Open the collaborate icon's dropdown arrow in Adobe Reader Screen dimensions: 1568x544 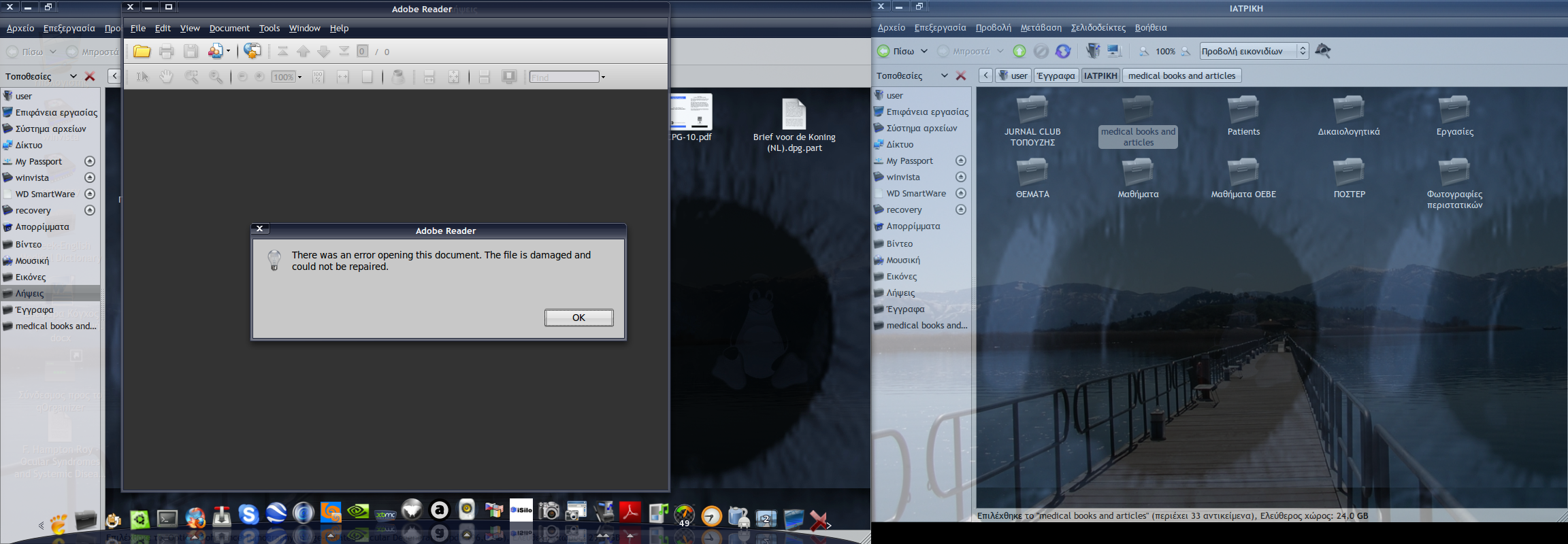click(x=228, y=51)
